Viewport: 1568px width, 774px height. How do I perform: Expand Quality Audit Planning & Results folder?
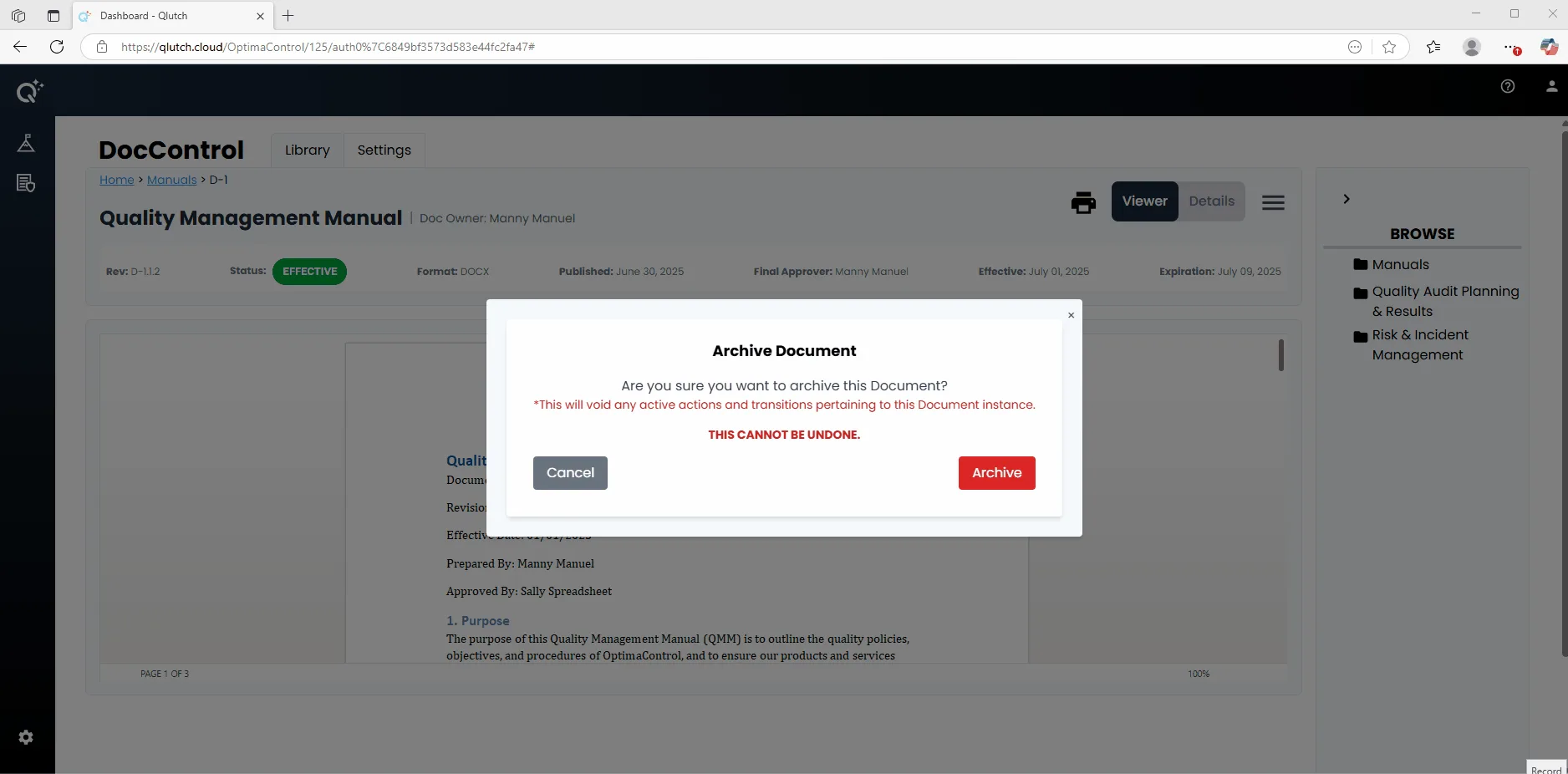point(1436,301)
